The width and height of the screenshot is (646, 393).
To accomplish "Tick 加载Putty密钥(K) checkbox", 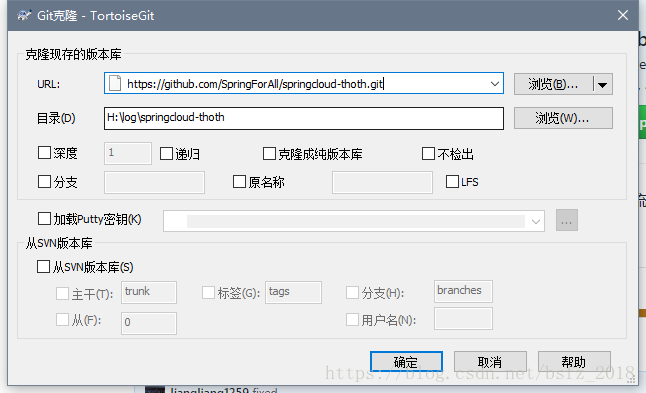I will (x=44, y=219).
